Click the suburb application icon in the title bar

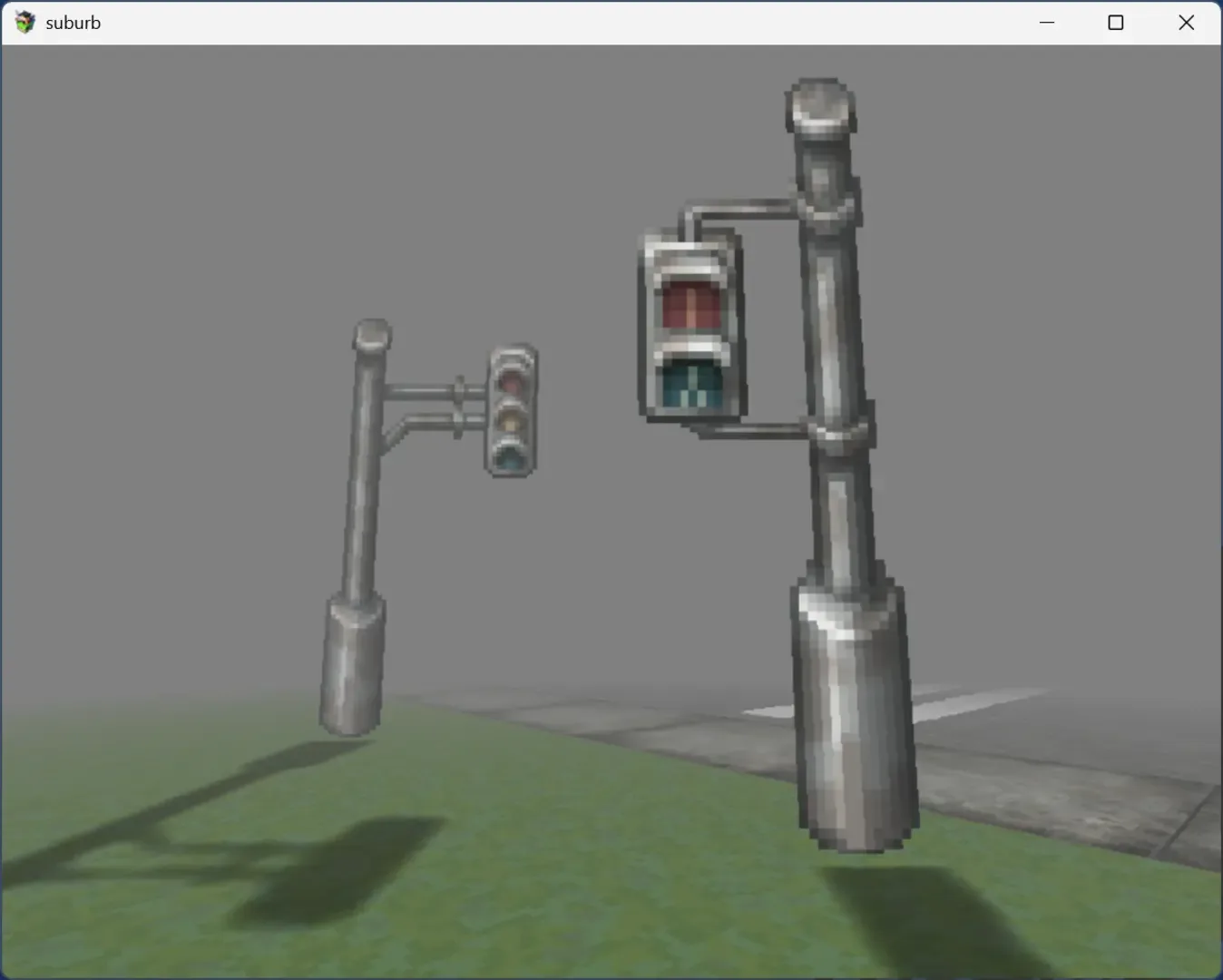[x=24, y=22]
